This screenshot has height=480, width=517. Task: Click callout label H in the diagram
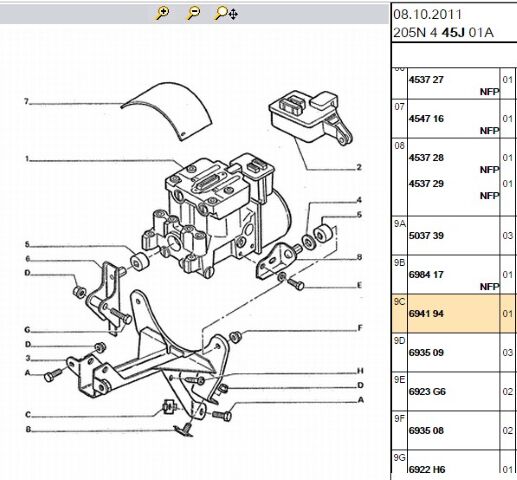(360, 371)
